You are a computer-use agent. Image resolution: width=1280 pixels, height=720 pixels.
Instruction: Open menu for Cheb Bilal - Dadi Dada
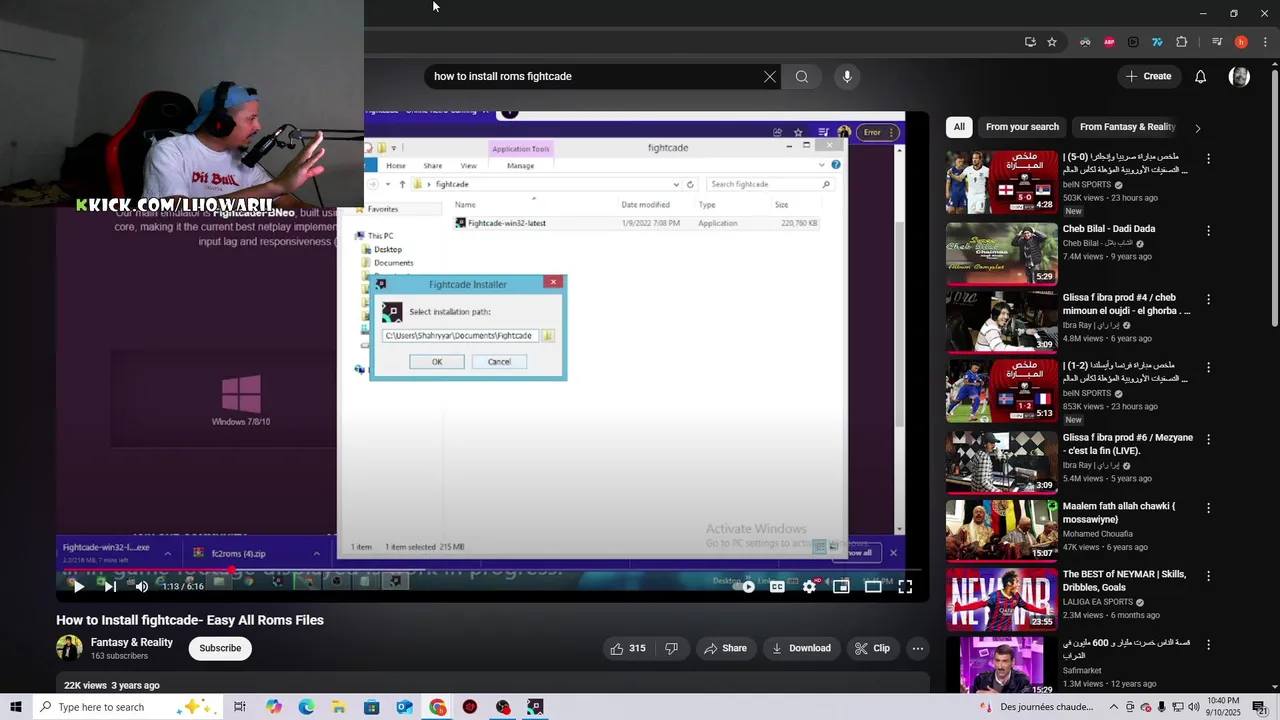point(1208,230)
